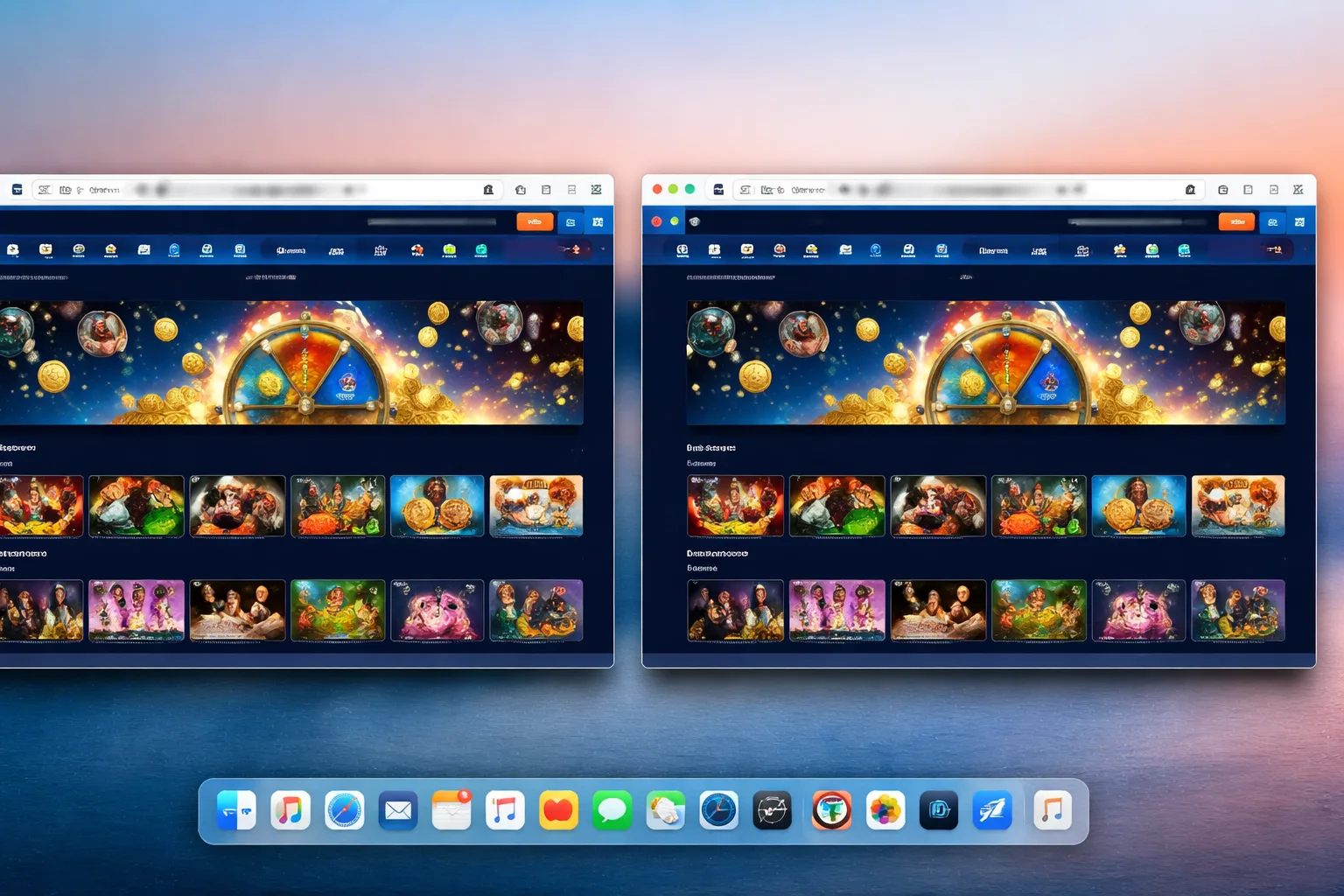Click the blue question-mark icon in right window nav
Viewport: 1344px width, 896px height.
(875, 250)
